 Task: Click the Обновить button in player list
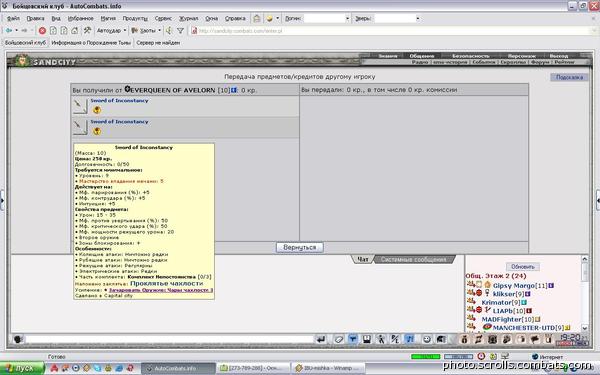pos(523,267)
